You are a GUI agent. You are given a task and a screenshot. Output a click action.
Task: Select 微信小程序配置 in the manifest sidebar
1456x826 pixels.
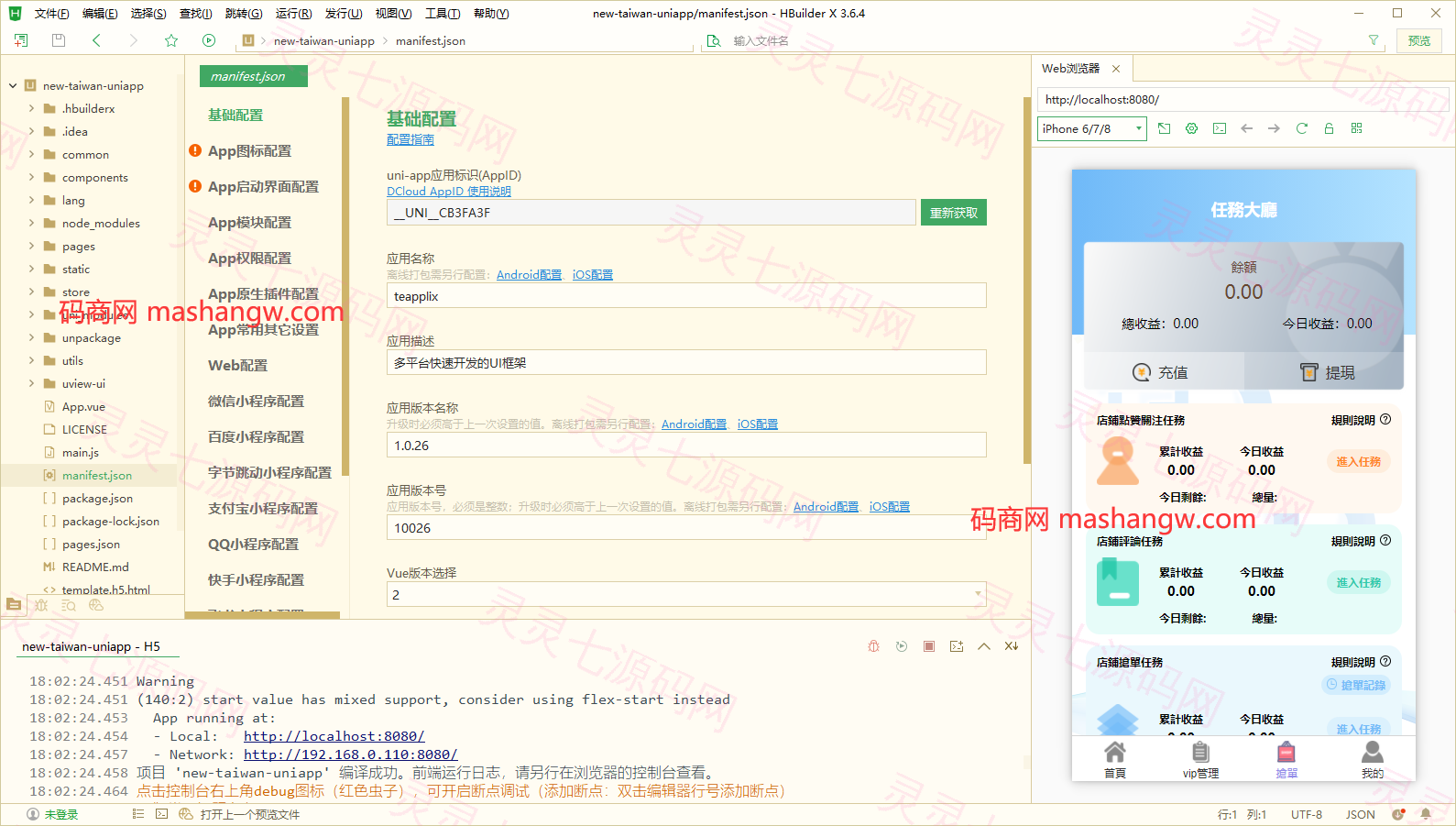(256, 401)
